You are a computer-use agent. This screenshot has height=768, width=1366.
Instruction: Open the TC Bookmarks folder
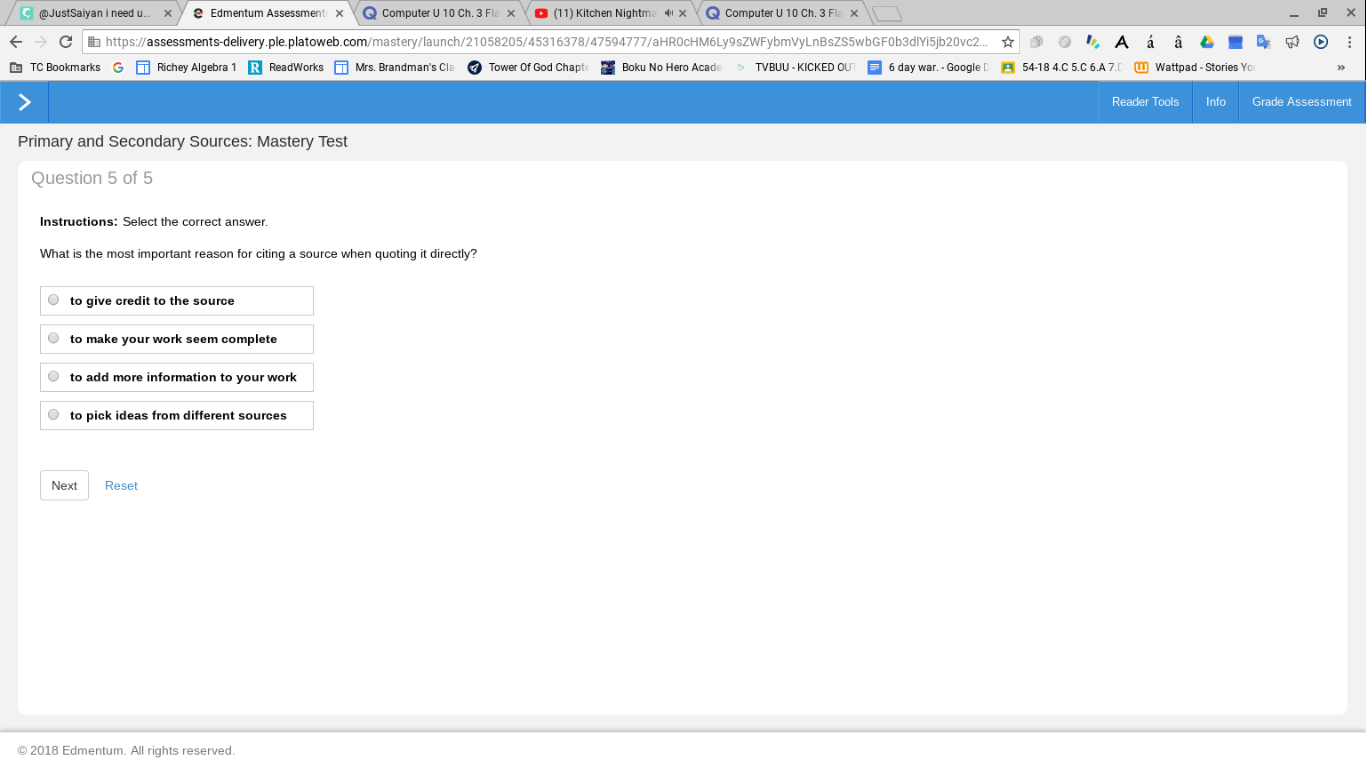click(55, 67)
